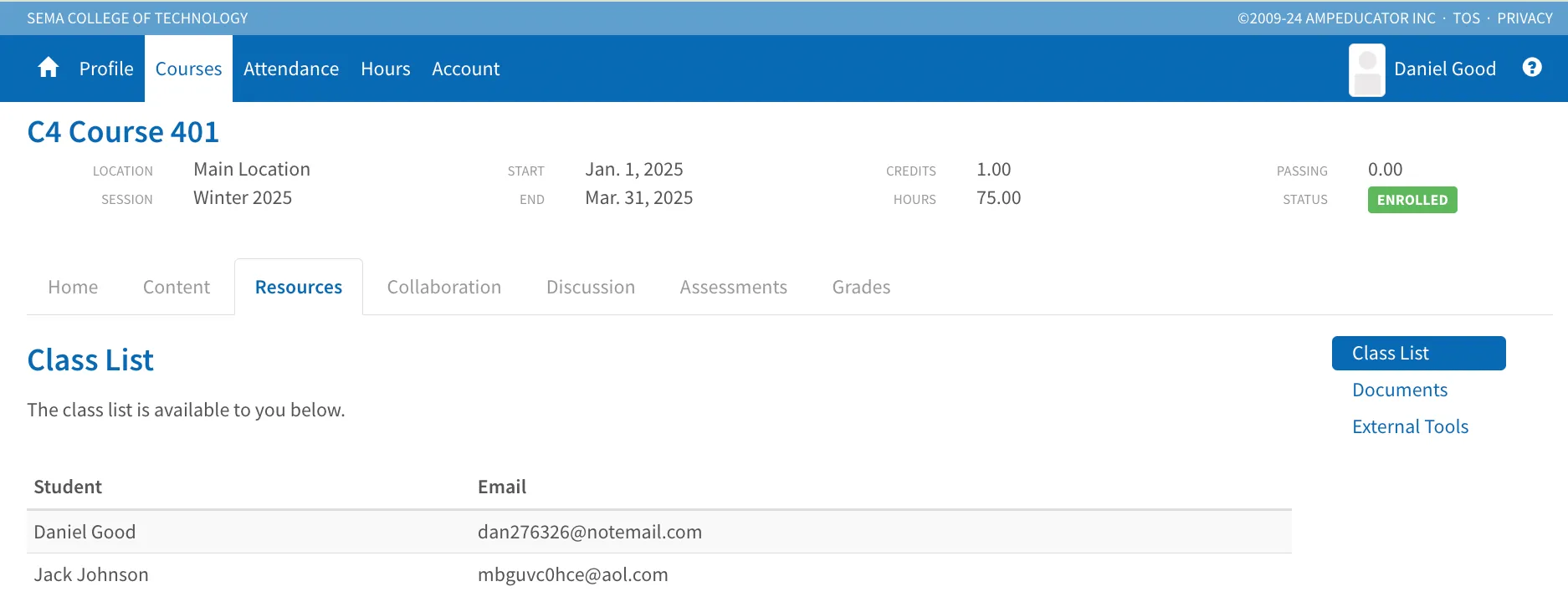
Task: View the Grades tab
Action: [x=862, y=287]
